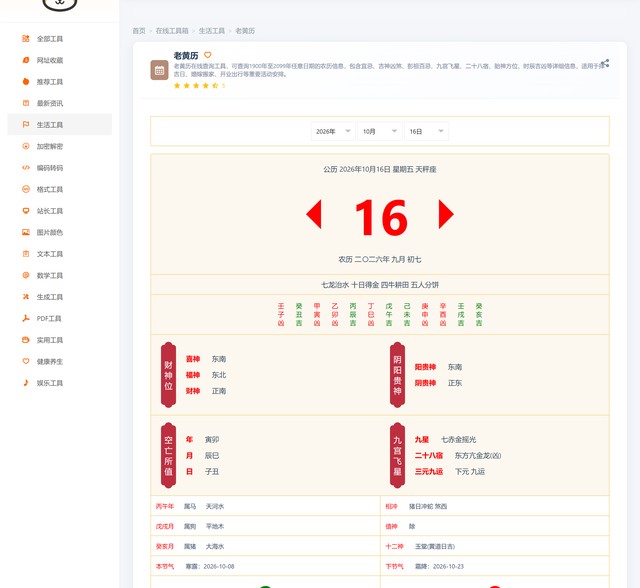Click the 相冲 cell in table
The image size is (640, 588).
(495, 506)
